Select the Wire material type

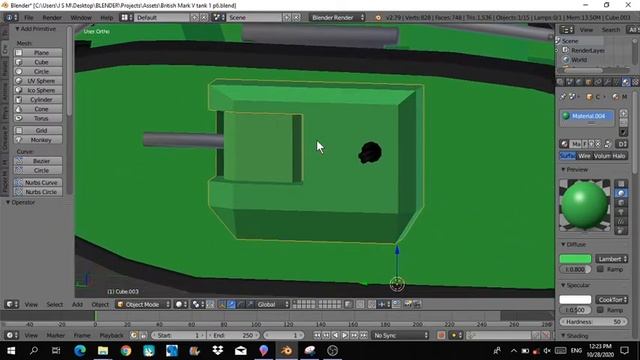coord(584,156)
